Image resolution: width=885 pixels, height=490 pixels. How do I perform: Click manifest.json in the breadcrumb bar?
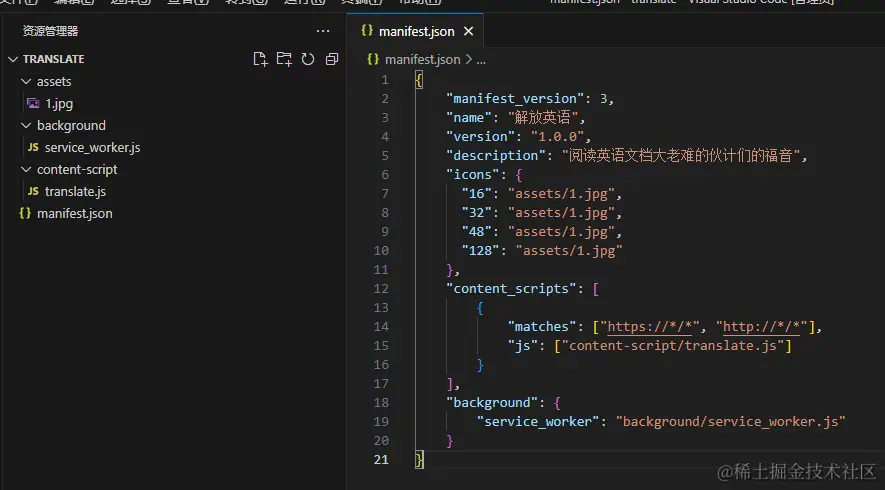coord(422,59)
